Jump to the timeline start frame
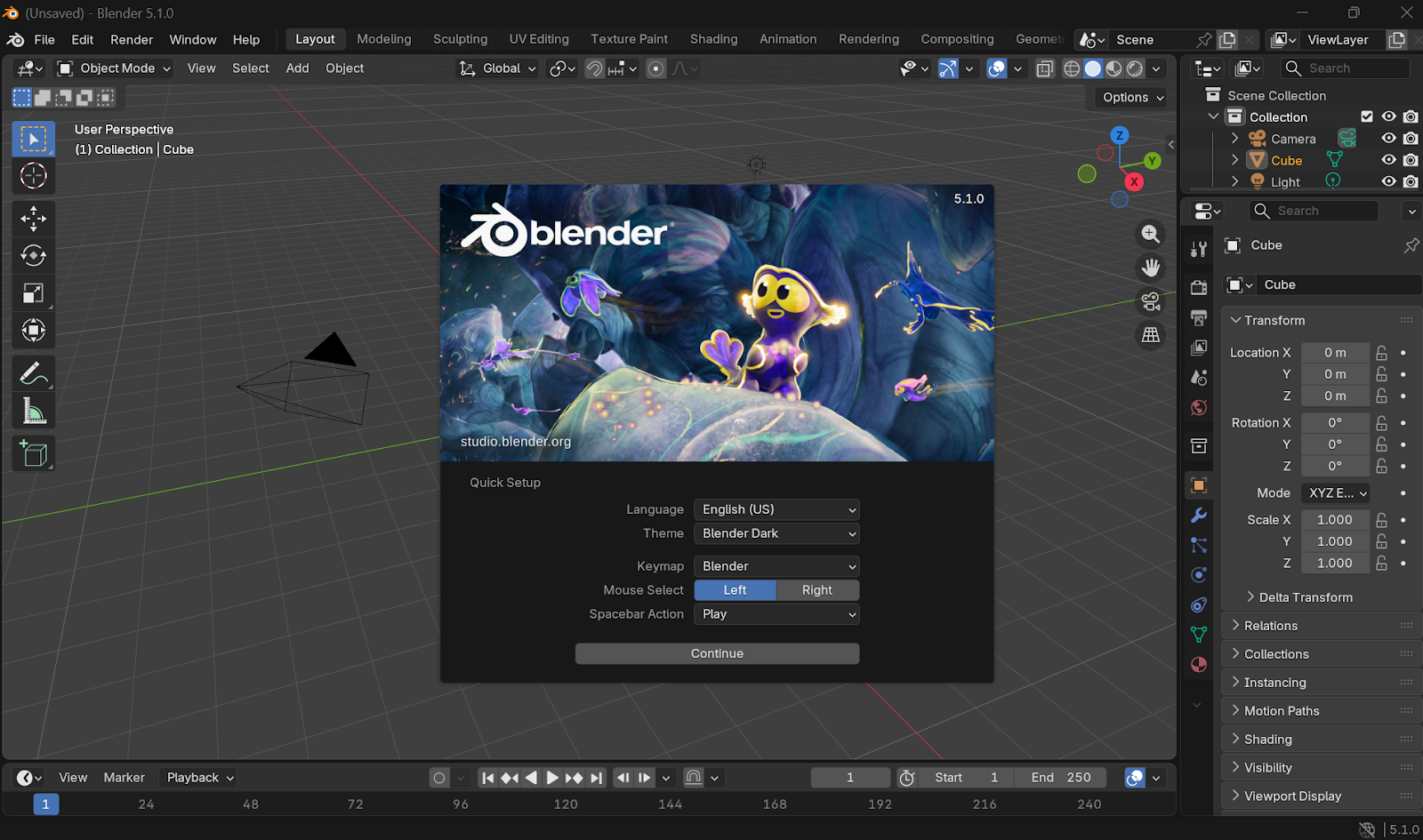Viewport: 1423px width, 840px height. tap(487, 778)
